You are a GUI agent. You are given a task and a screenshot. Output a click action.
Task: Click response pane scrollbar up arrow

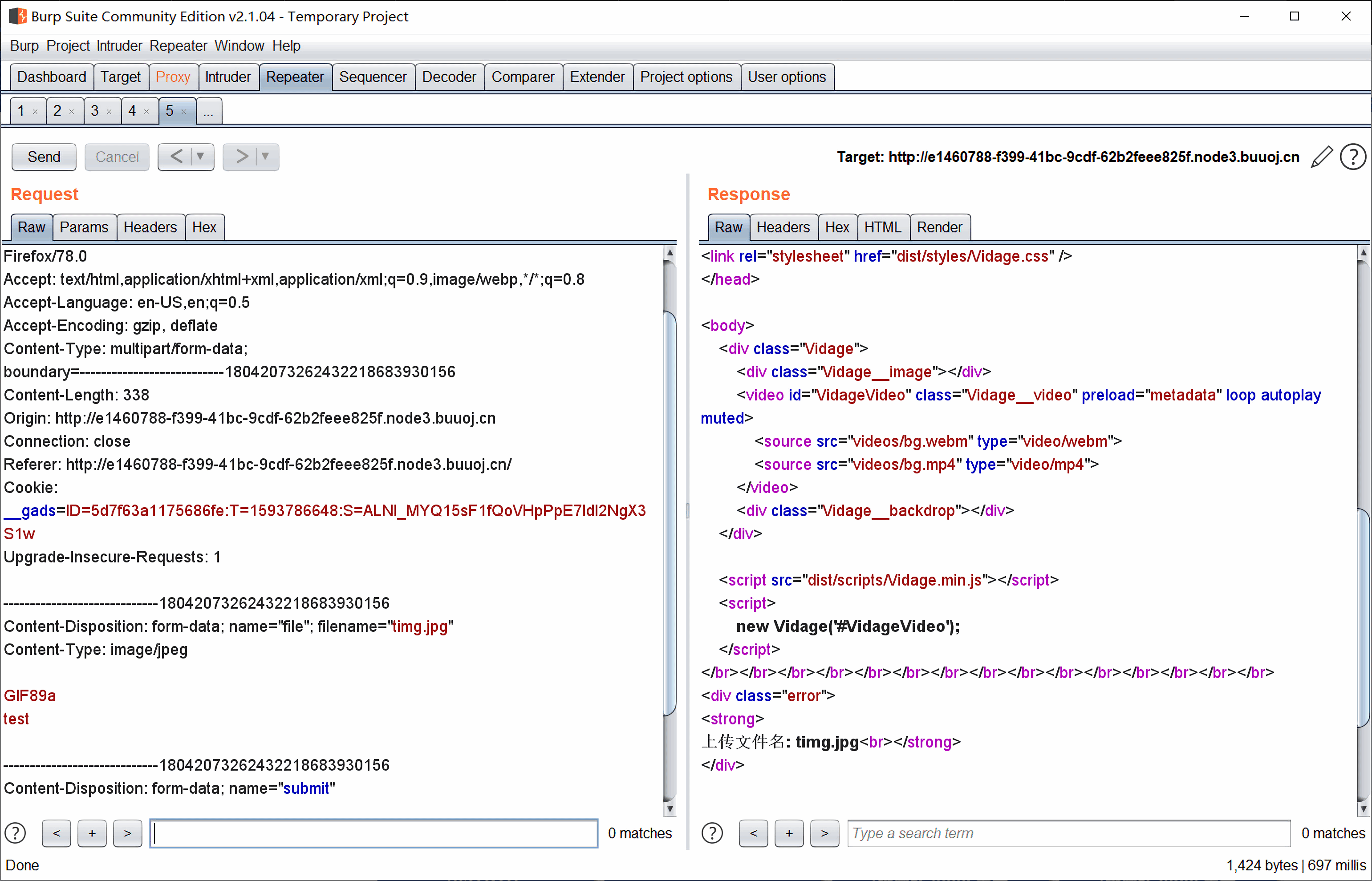1364,252
